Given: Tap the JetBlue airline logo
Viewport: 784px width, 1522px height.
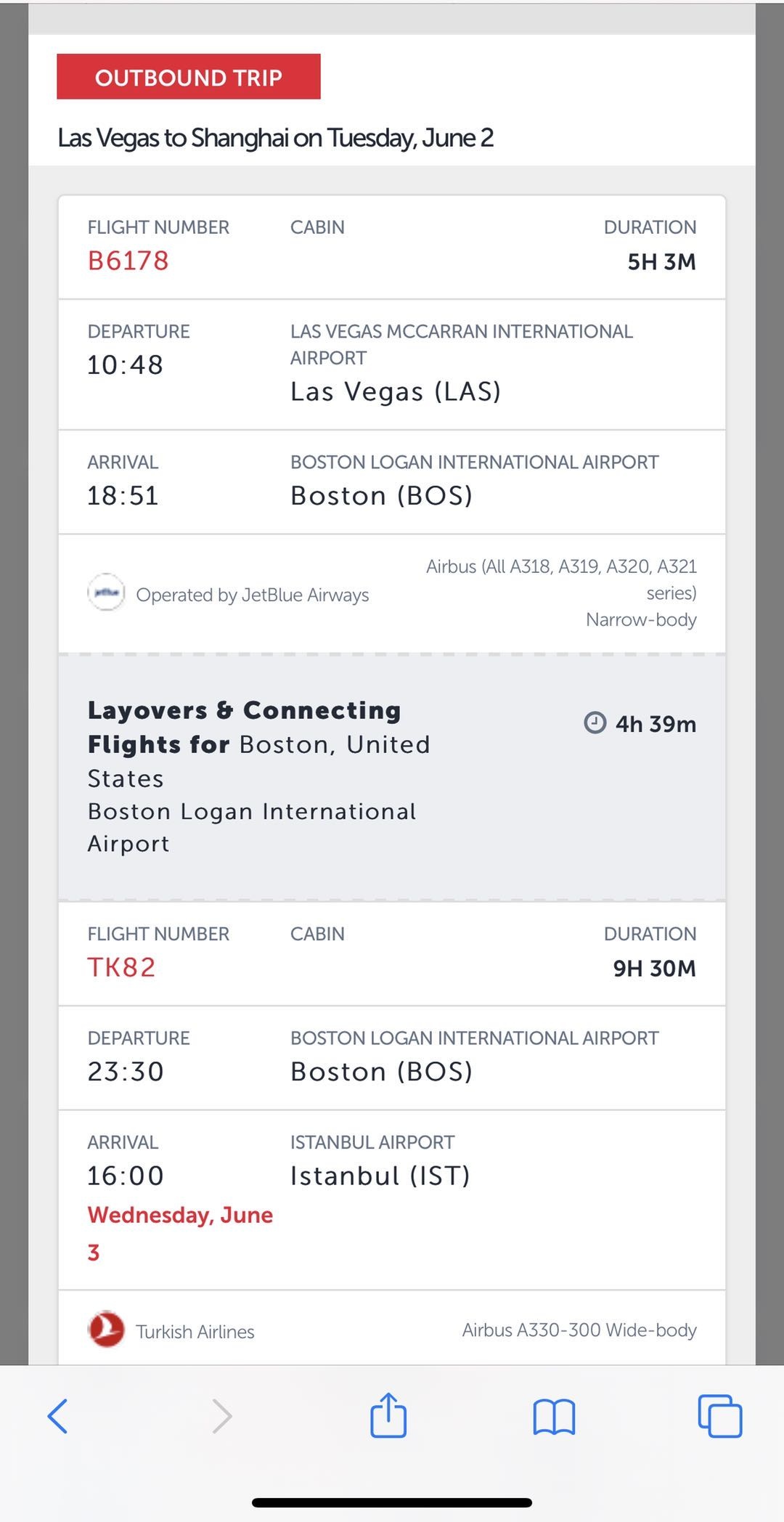Looking at the screenshot, I should [x=106, y=593].
